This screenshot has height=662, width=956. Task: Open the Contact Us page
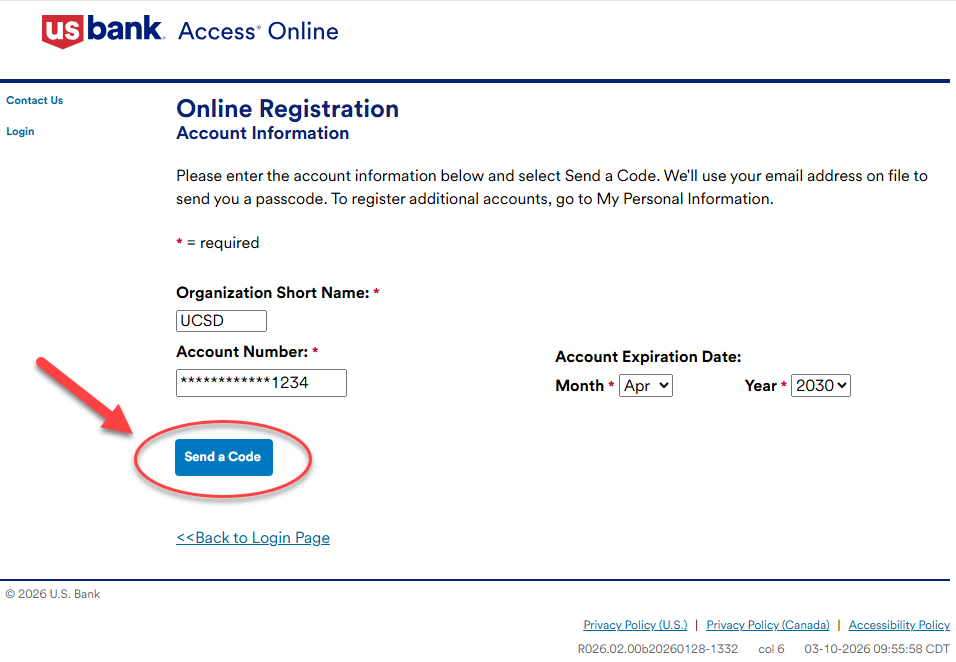pyautogui.click(x=34, y=100)
